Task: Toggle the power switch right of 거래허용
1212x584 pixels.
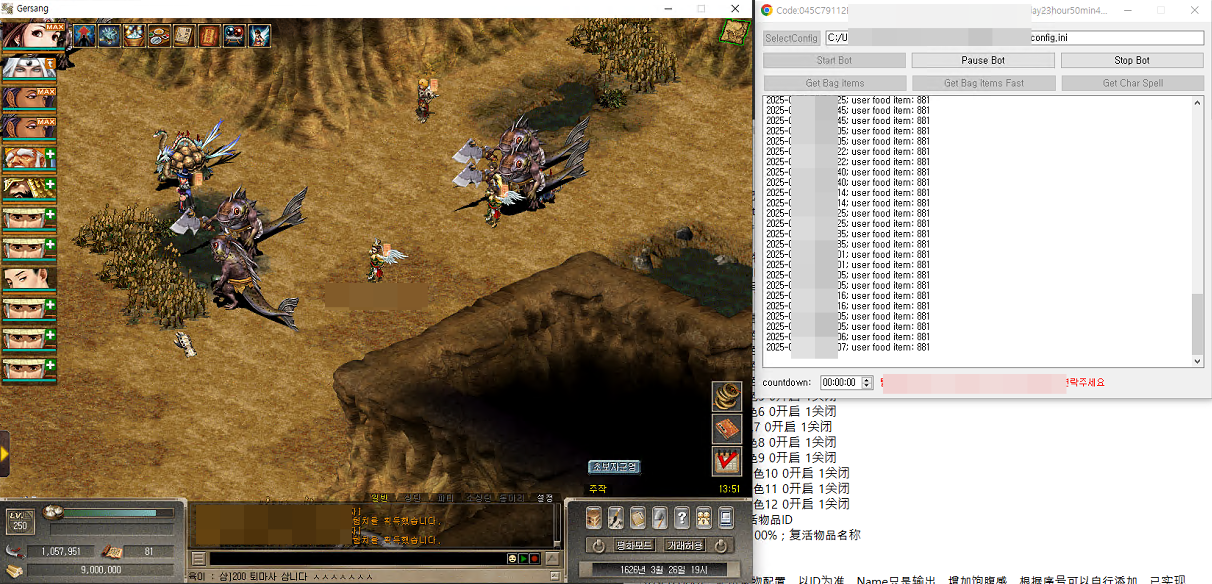Action: click(x=723, y=546)
